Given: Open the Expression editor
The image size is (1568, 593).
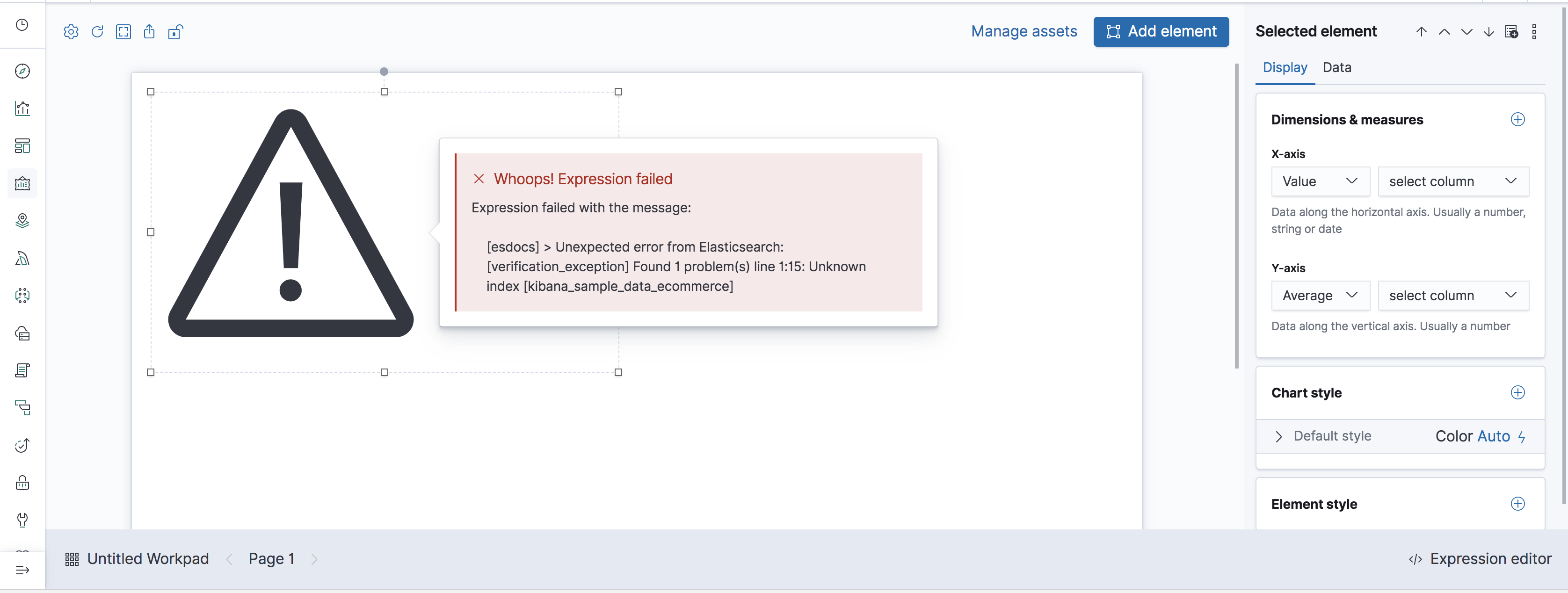Looking at the screenshot, I should point(1491,558).
